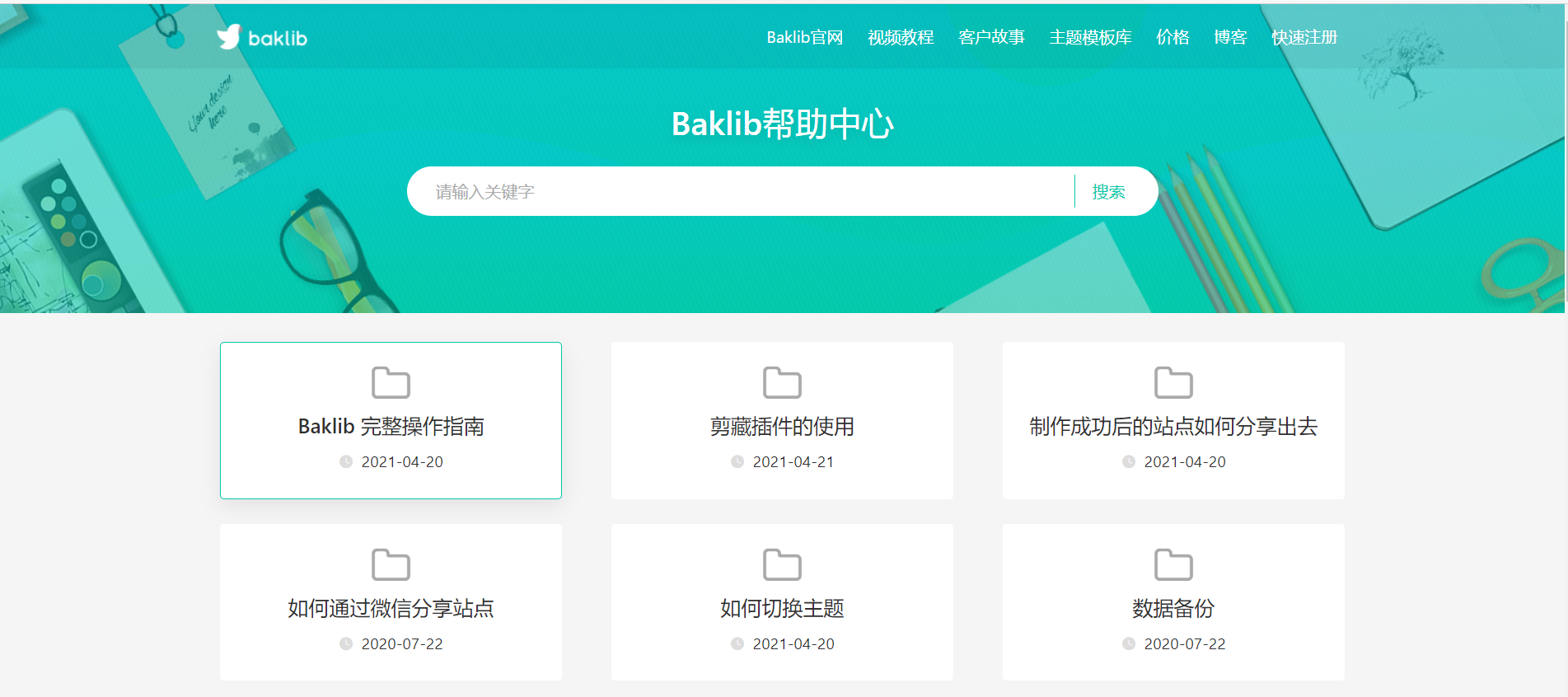The width and height of the screenshot is (1568, 697).
Task: Click the 搜索 search button
Action: (x=1108, y=192)
